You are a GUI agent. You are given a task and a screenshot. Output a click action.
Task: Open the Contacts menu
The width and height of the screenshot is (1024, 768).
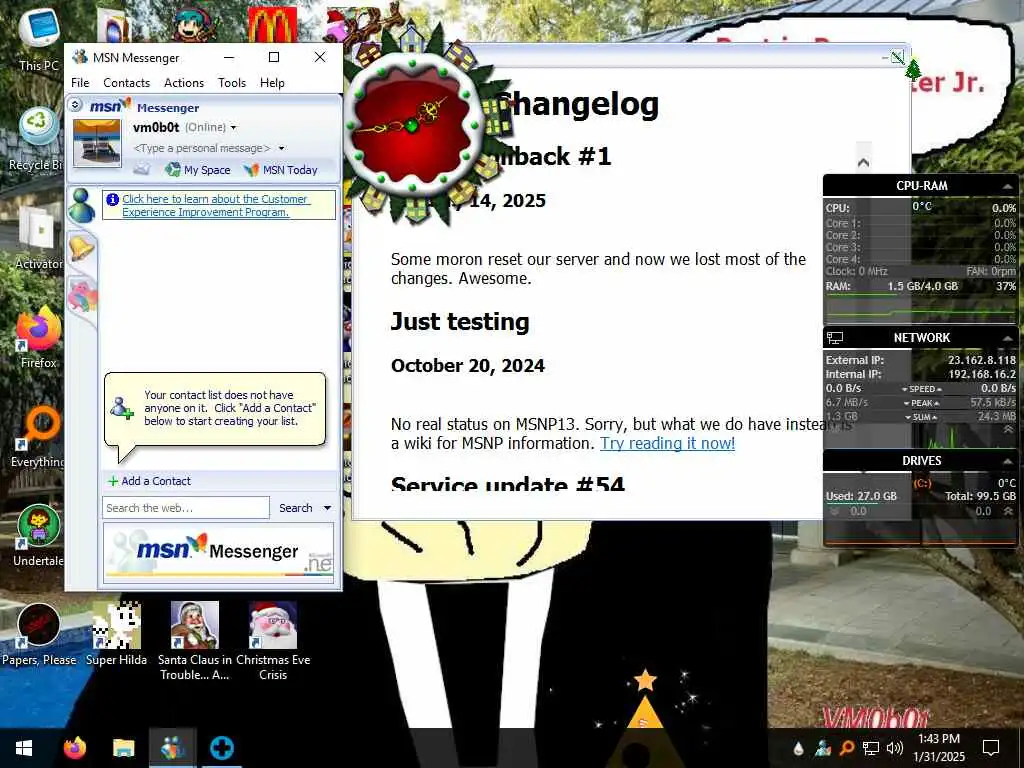[x=126, y=83]
